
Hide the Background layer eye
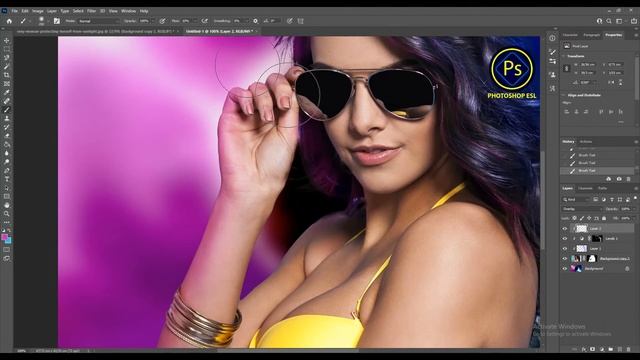[565, 269]
